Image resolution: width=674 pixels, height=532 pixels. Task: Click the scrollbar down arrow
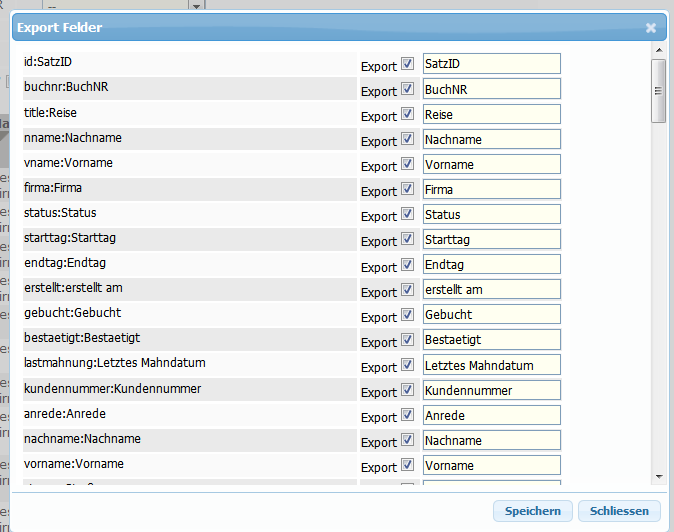[x=658, y=476]
